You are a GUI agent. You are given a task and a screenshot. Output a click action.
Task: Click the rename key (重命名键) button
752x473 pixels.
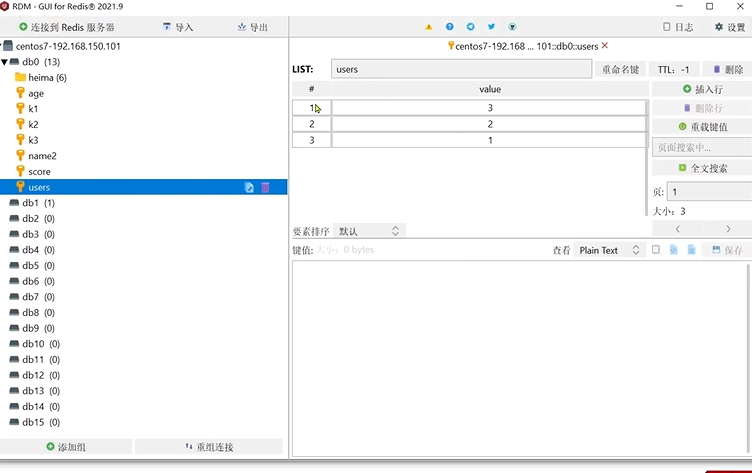pos(620,70)
